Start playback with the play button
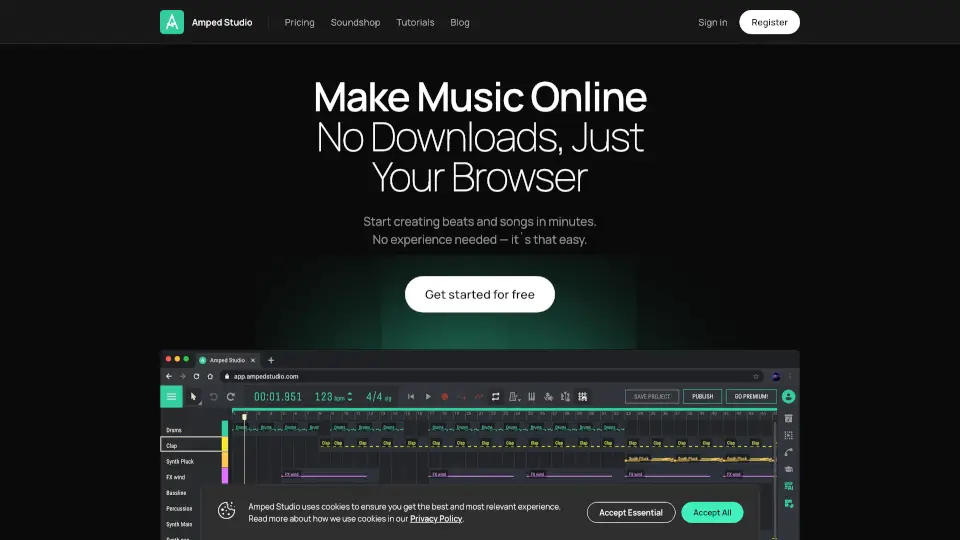This screenshot has width=960, height=540. (428, 397)
